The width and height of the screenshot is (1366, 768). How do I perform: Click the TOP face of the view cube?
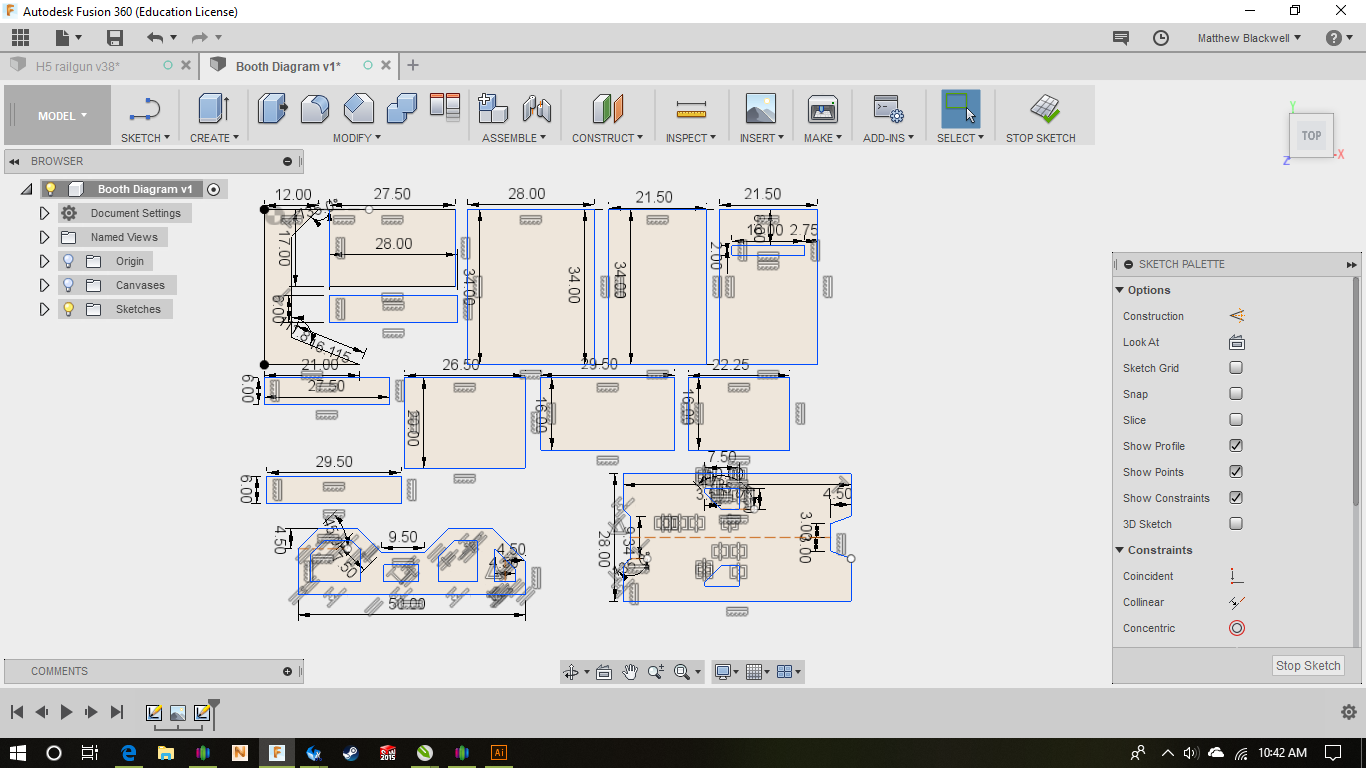click(1310, 136)
